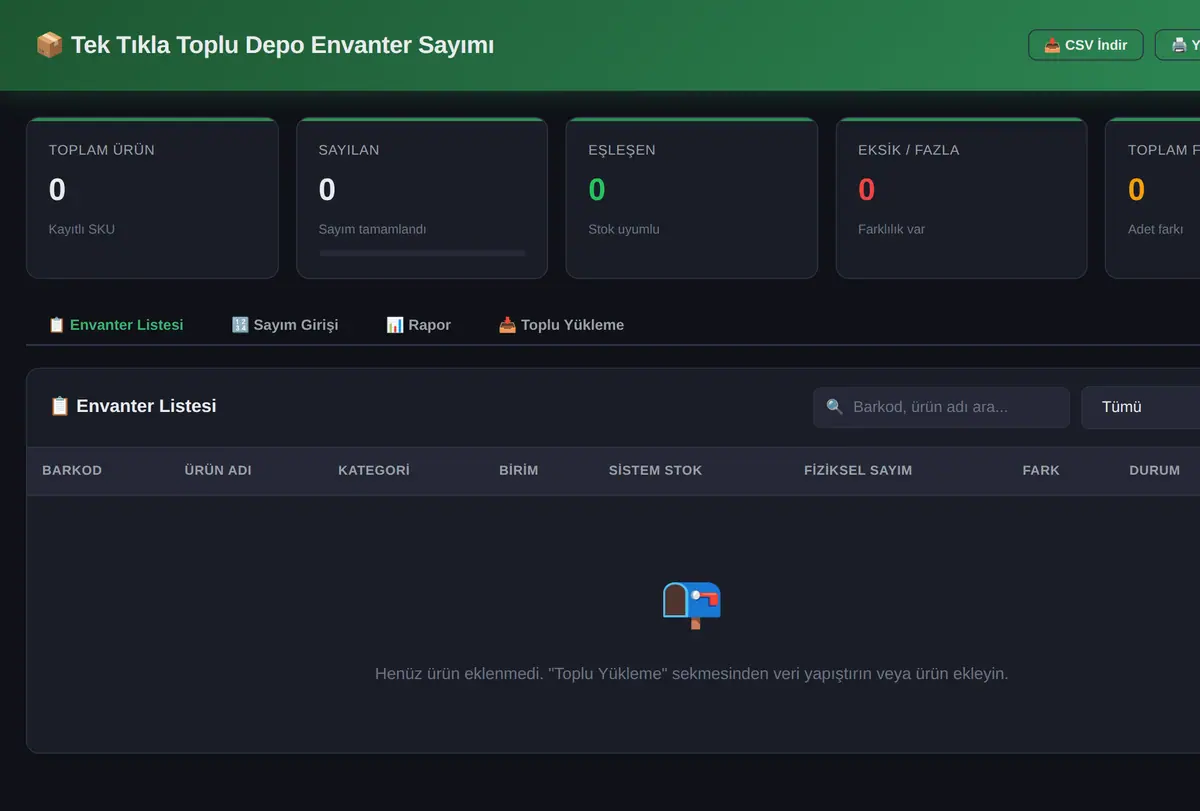1200x811 pixels.
Task: Click the mailbox icon in the empty list
Action: coord(692,604)
